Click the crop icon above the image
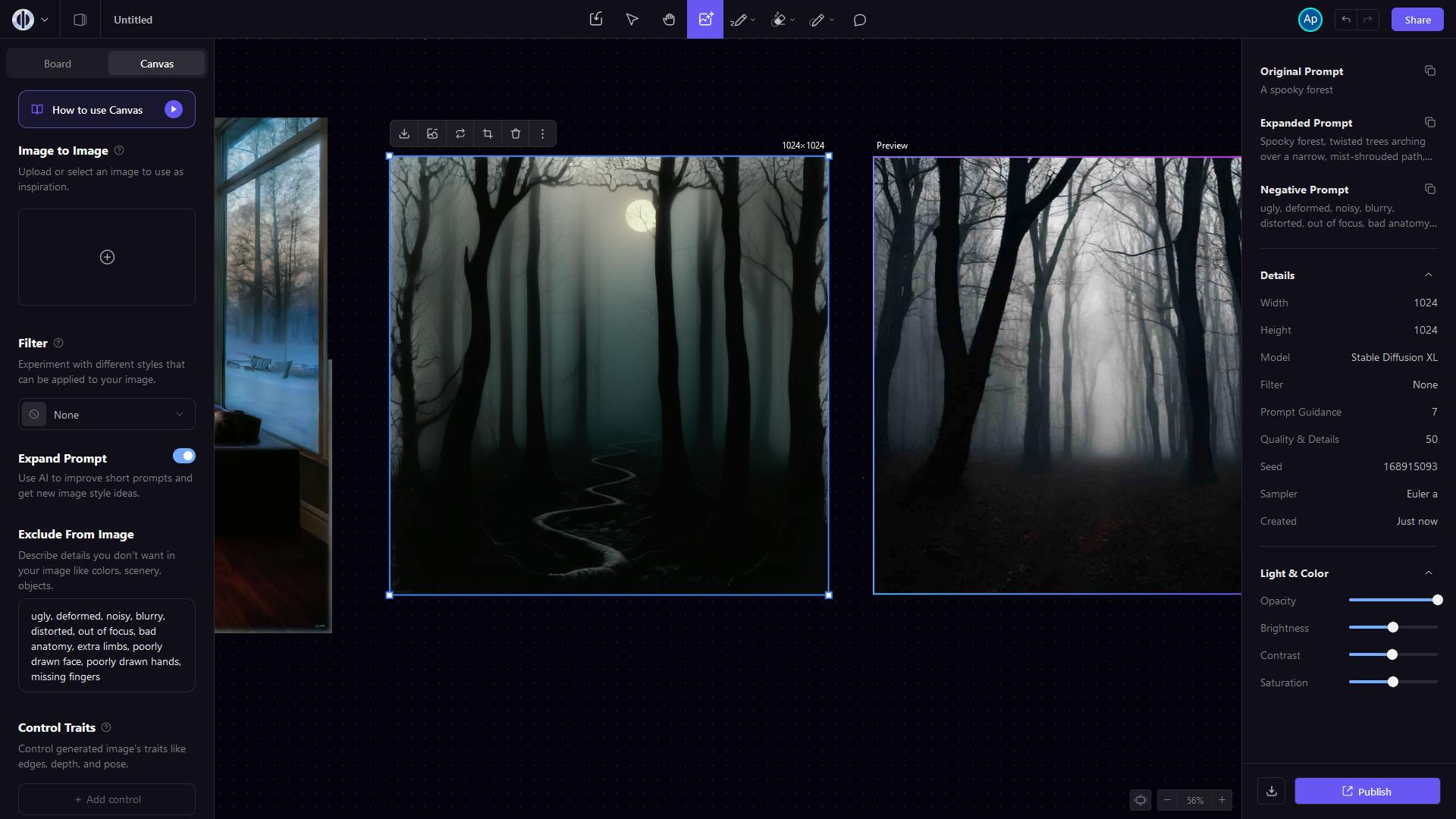The width and height of the screenshot is (1456, 819). [488, 133]
